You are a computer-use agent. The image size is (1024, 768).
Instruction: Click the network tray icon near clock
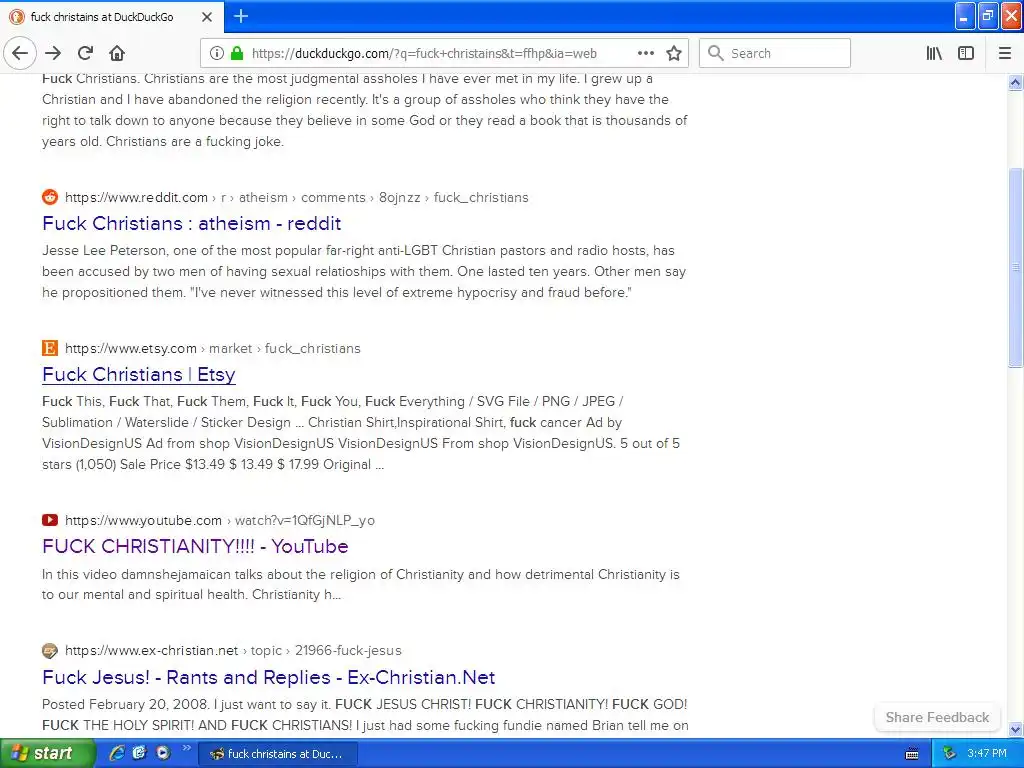[949, 754]
